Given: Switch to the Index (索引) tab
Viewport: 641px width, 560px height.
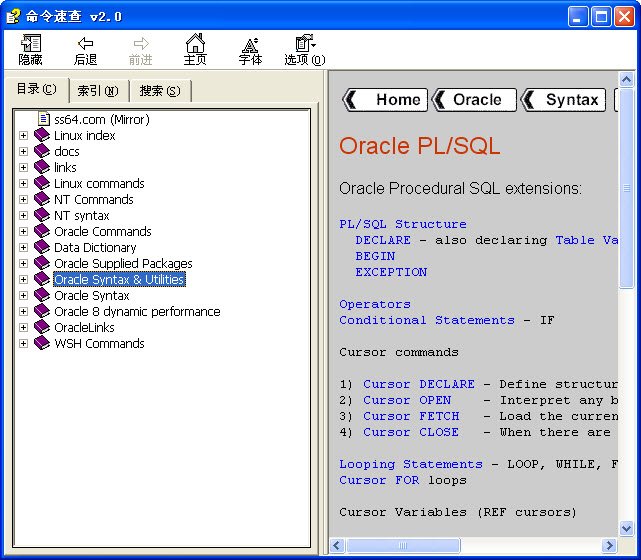Looking at the screenshot, I should (x=98, y=91).
